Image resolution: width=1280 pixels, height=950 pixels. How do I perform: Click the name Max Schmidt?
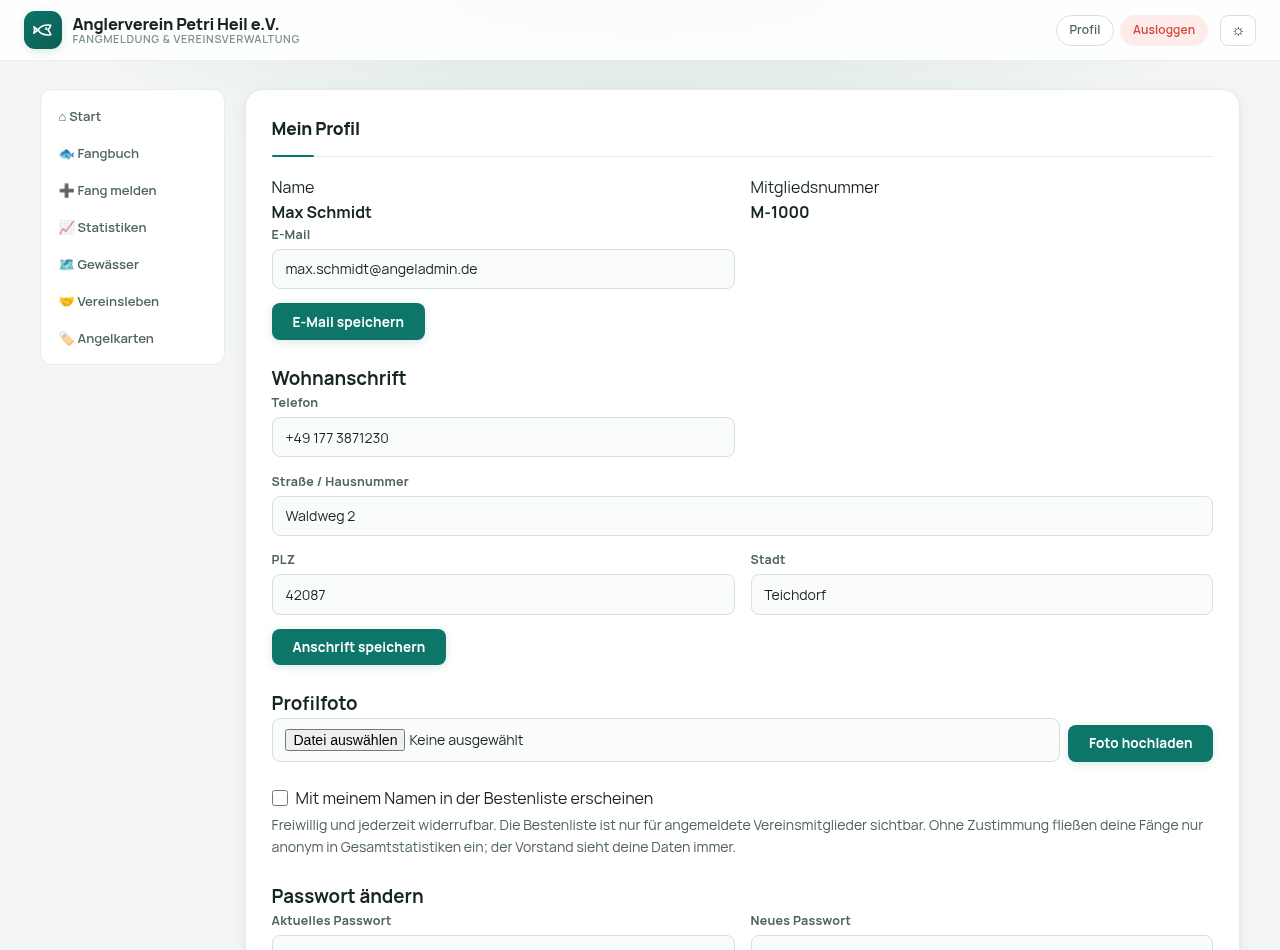pos(322,212)
